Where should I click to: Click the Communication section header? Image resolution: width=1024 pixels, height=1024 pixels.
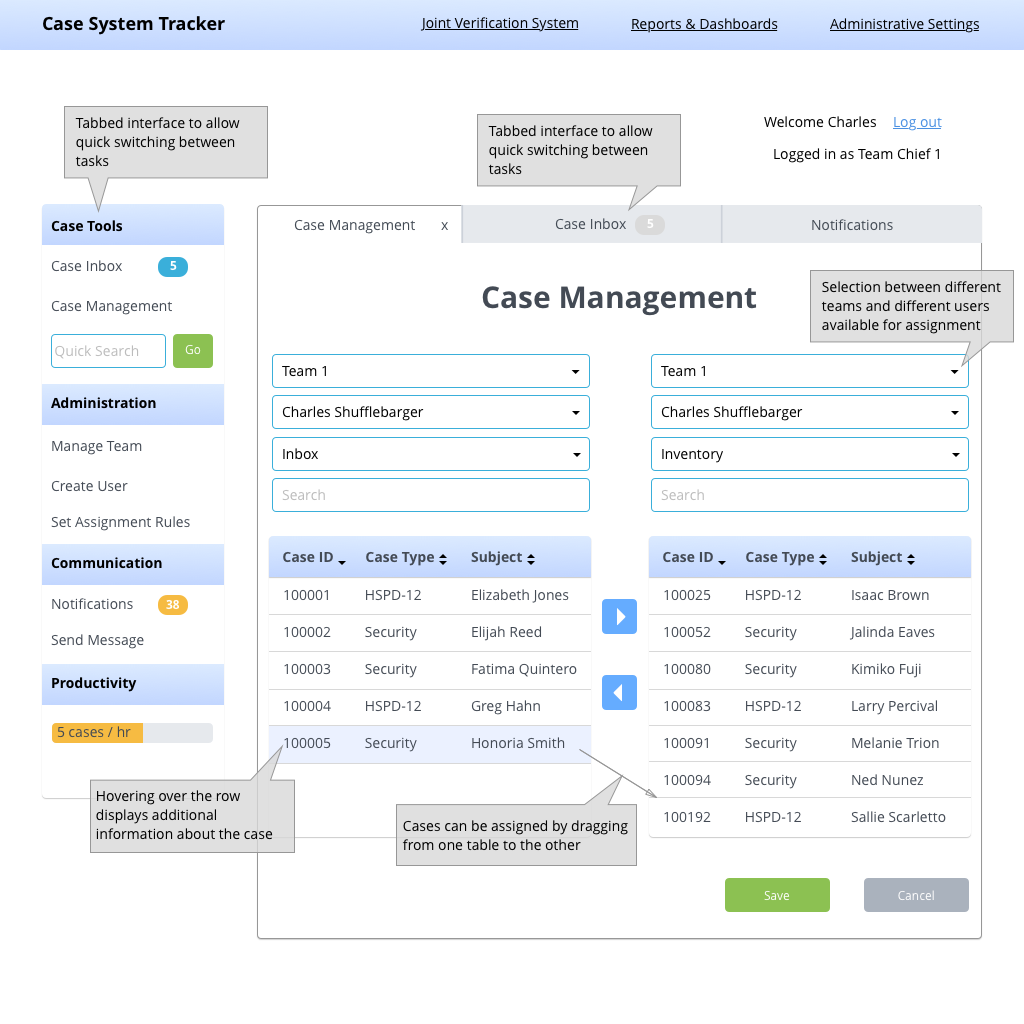click(x=133, y=564)
